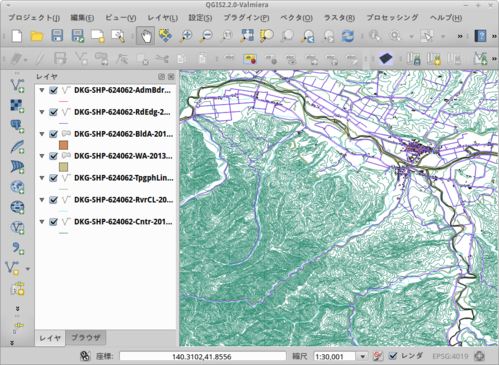Uncheck the RdEdg layer visibility

point(53,112)
